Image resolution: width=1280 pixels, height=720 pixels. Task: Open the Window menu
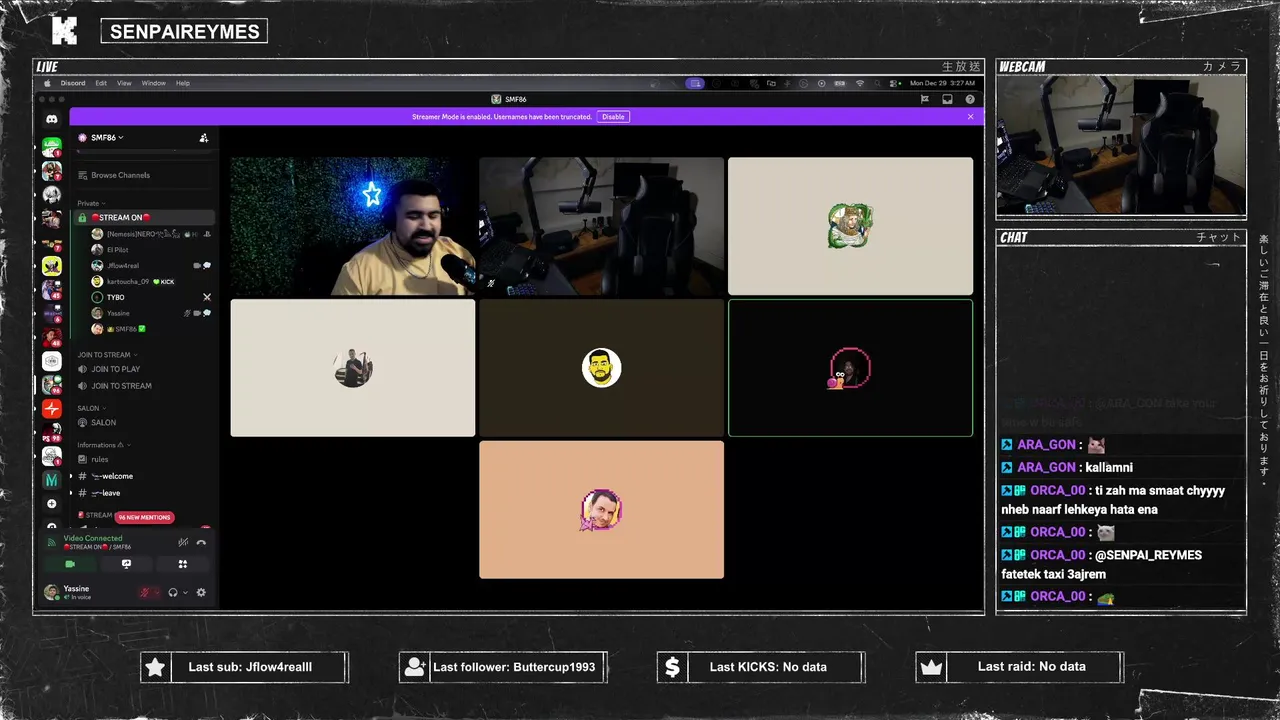coord(153,83)
